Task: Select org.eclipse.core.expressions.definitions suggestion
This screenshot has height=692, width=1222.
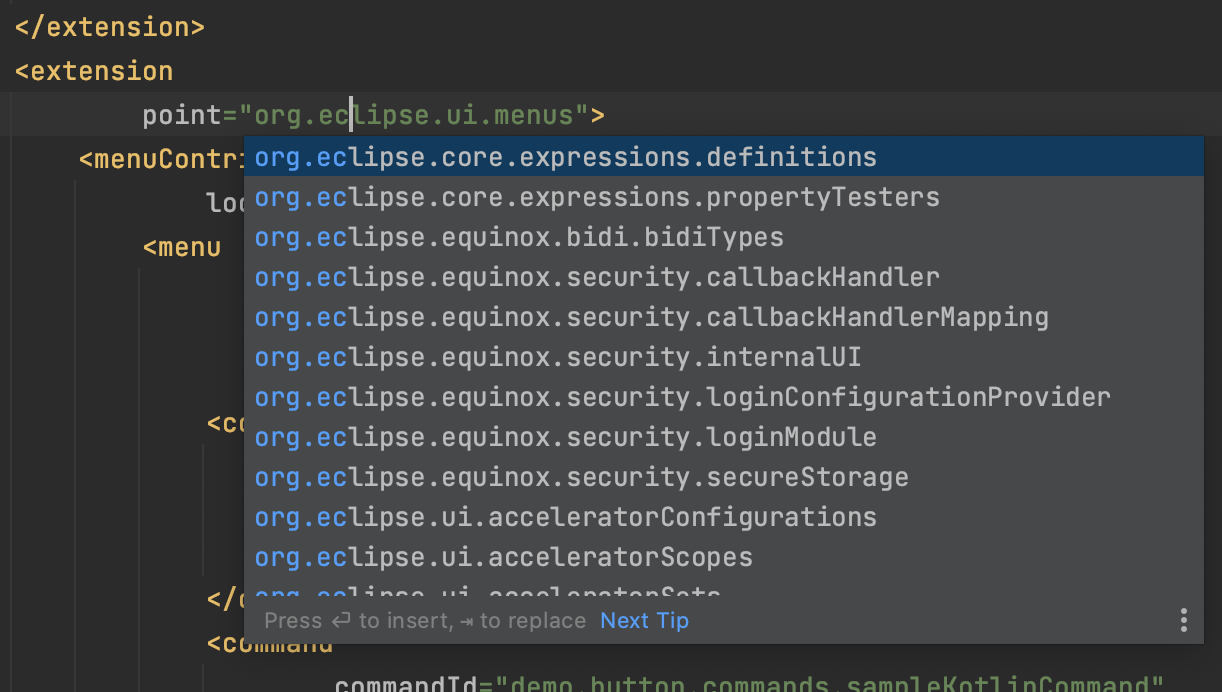Action: tap(565, 157)
